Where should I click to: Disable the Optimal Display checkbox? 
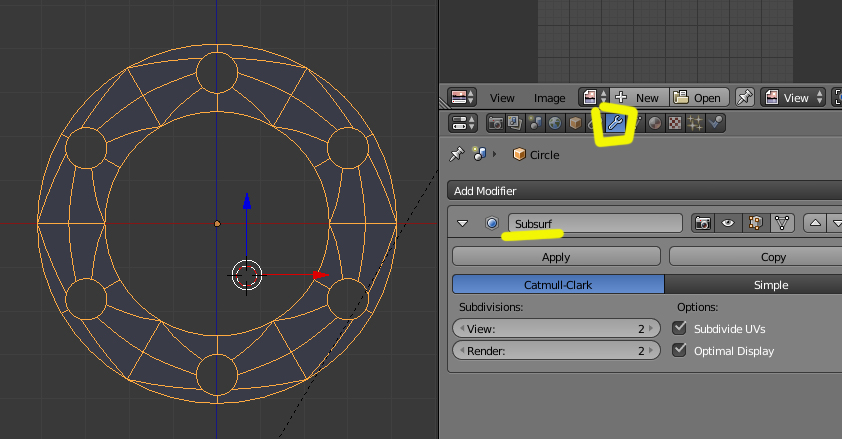[x=680, y=351]
